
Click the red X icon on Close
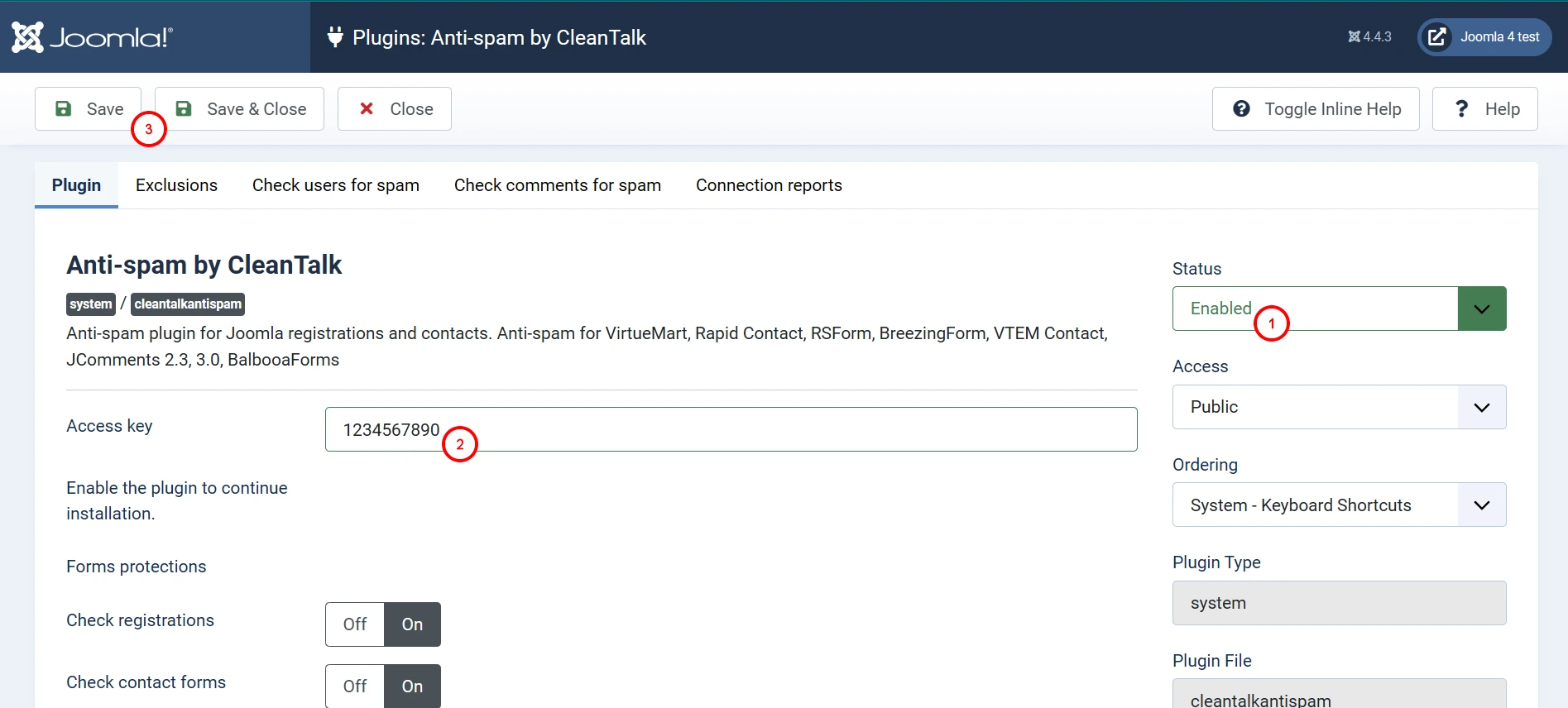(367, 109)
